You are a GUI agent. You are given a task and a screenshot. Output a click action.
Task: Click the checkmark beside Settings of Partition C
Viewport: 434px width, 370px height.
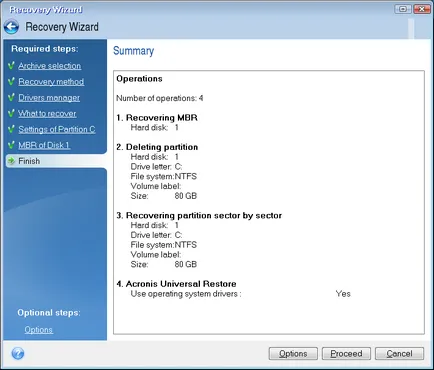tap(11, 129)
